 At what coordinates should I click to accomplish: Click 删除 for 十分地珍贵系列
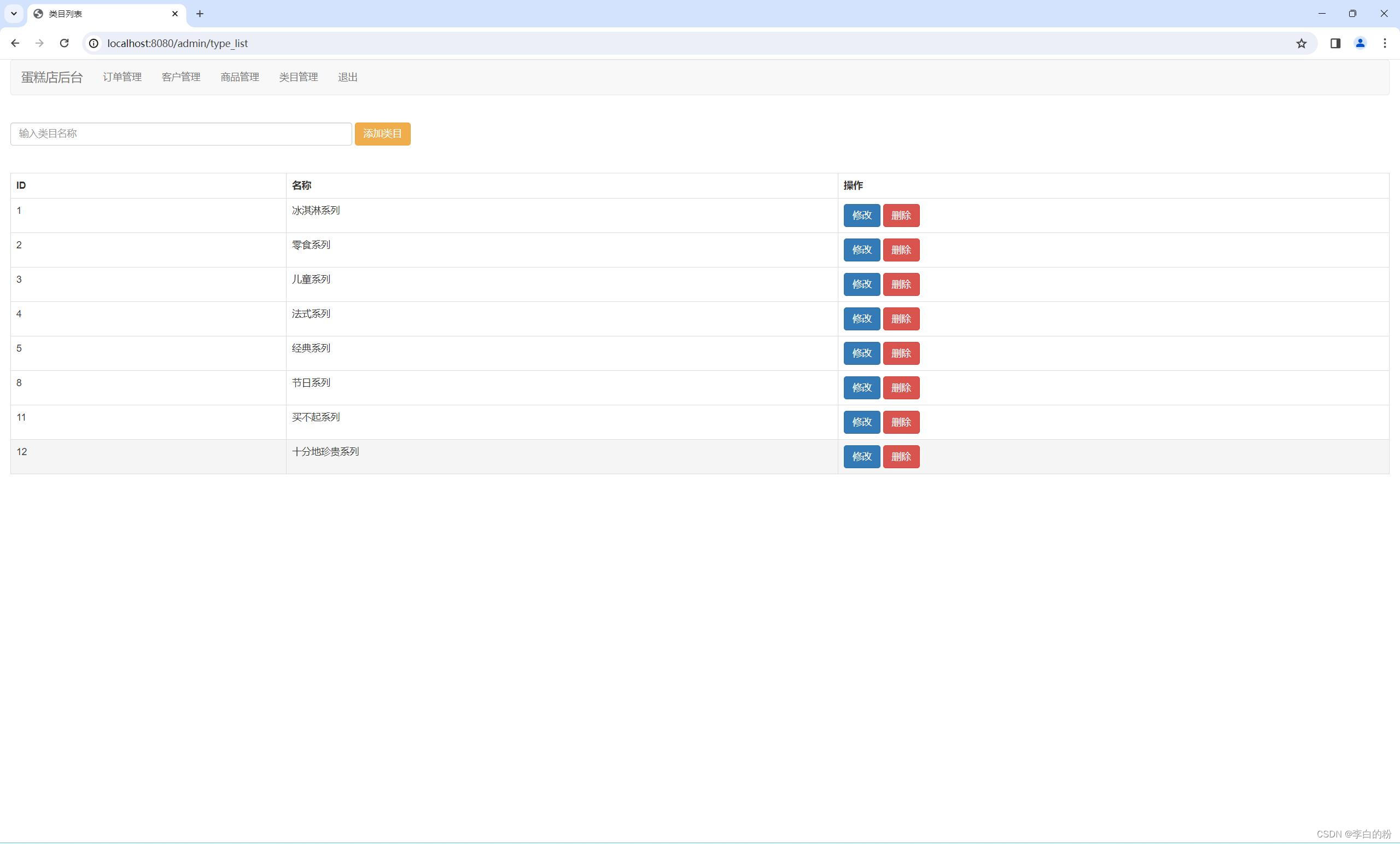coord(901,457)
